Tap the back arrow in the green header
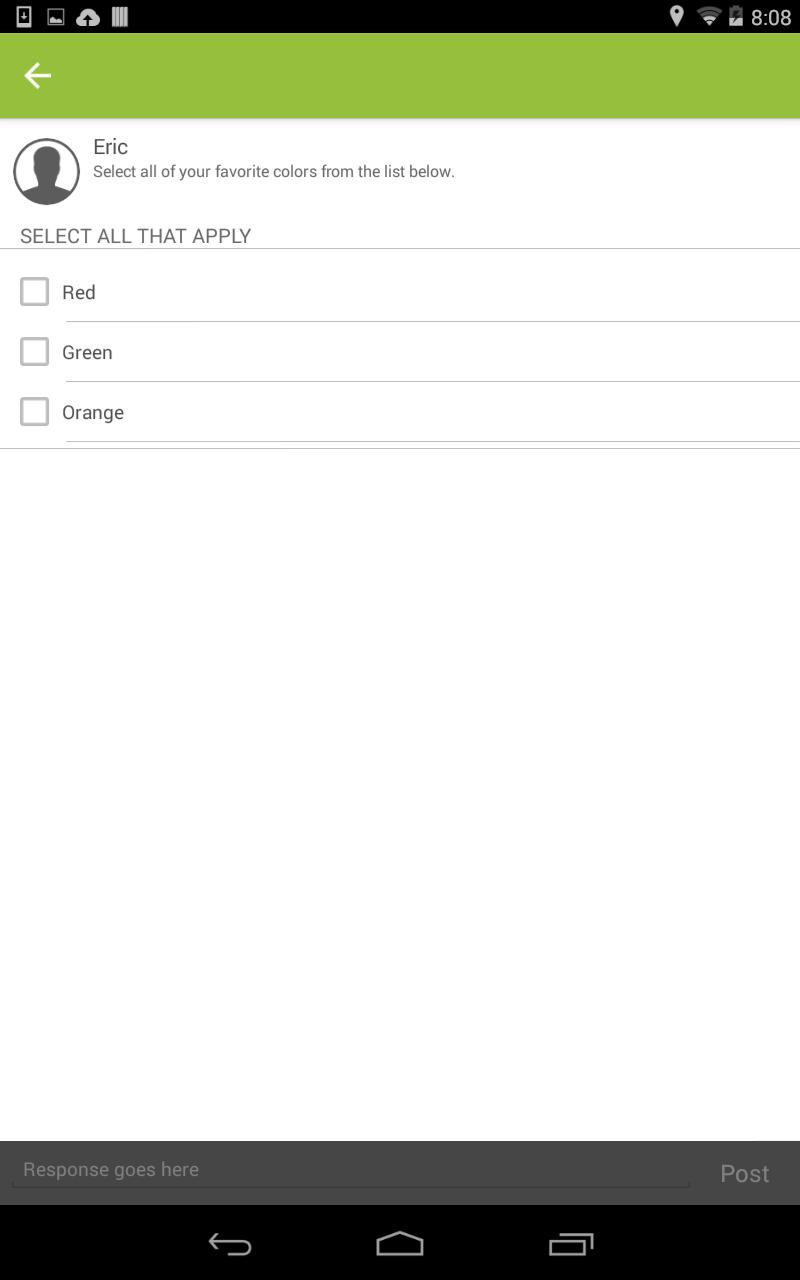 point(37,75)
